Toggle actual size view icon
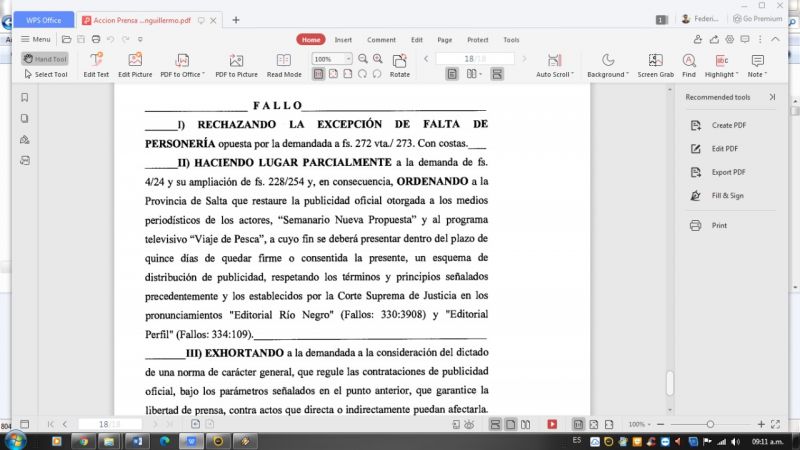Viewport: 800px width, 450px height. pos(318,74)
